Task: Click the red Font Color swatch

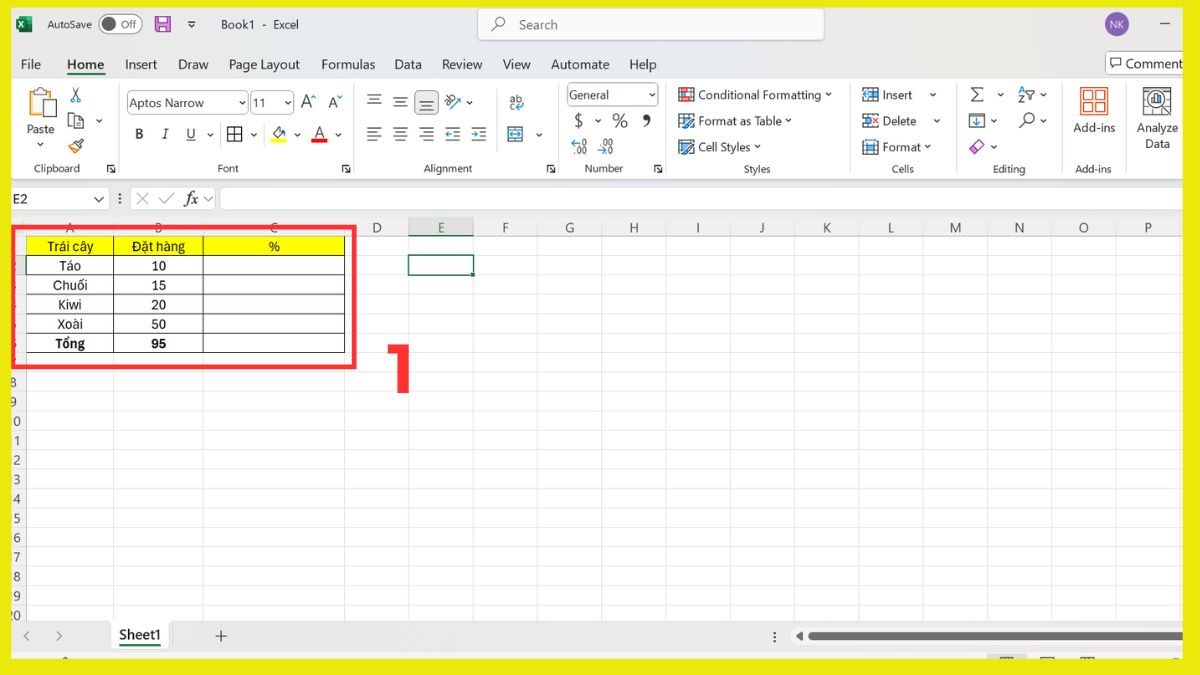Action: tap(319, 140)
